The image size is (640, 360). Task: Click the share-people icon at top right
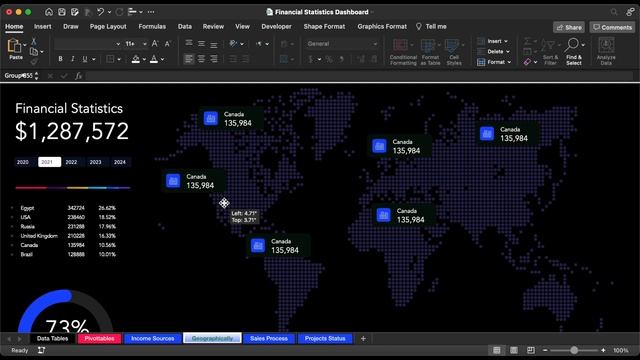(x=630, y=12)
